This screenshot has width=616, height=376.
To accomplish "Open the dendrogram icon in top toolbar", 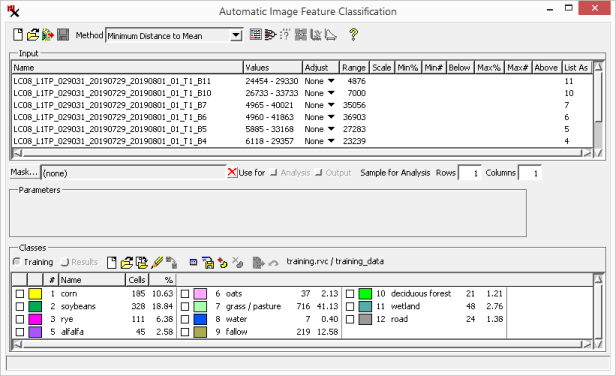I will coord(270,35).
